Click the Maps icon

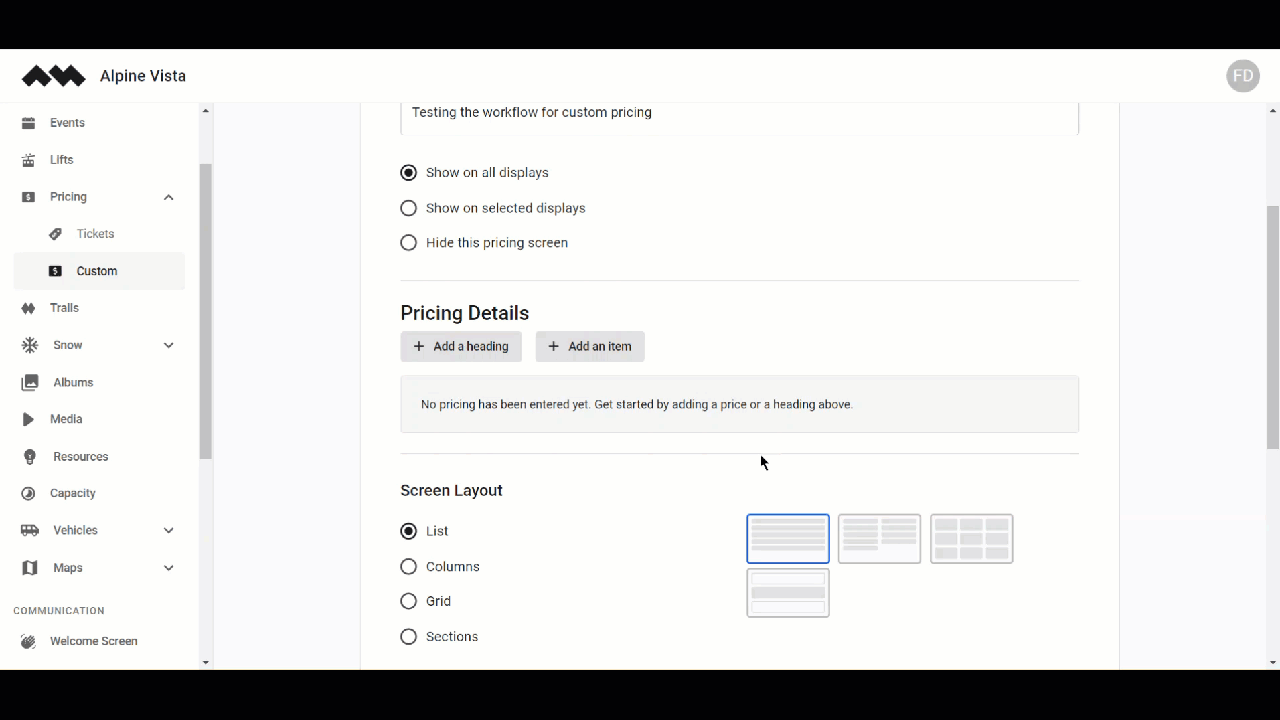[x=30, y=568]
